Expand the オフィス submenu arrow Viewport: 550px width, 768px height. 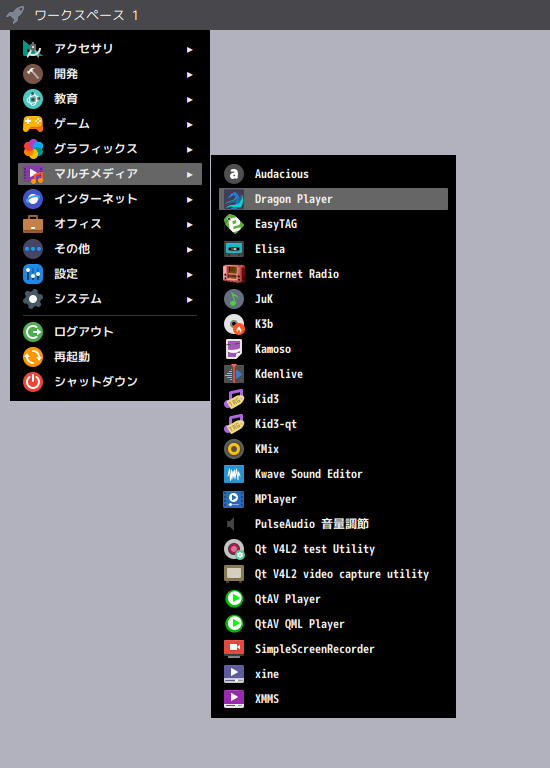click(190, 224)
